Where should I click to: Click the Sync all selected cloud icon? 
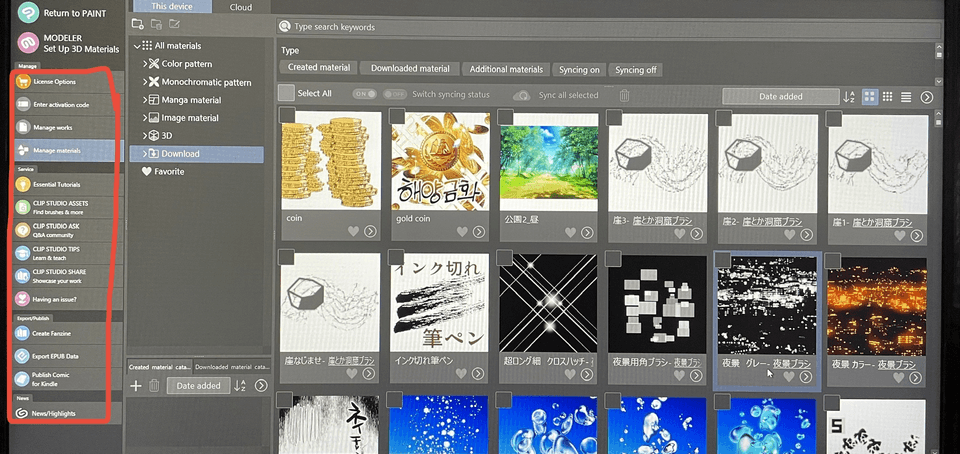pos(522,96)
